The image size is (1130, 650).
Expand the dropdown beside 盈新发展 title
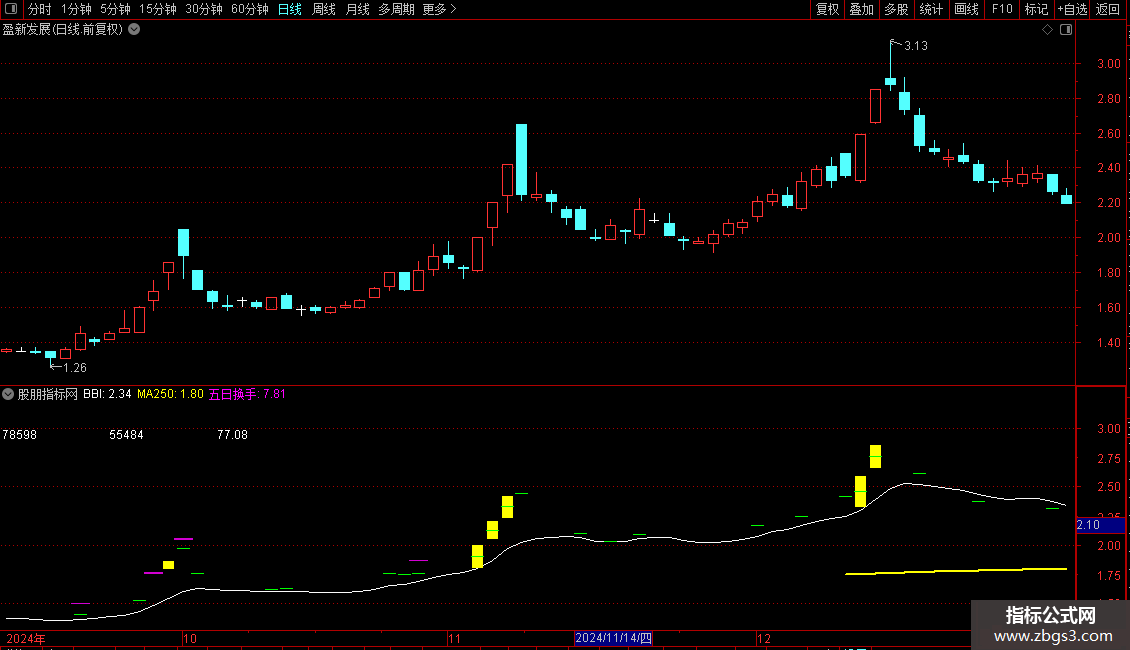134,29
